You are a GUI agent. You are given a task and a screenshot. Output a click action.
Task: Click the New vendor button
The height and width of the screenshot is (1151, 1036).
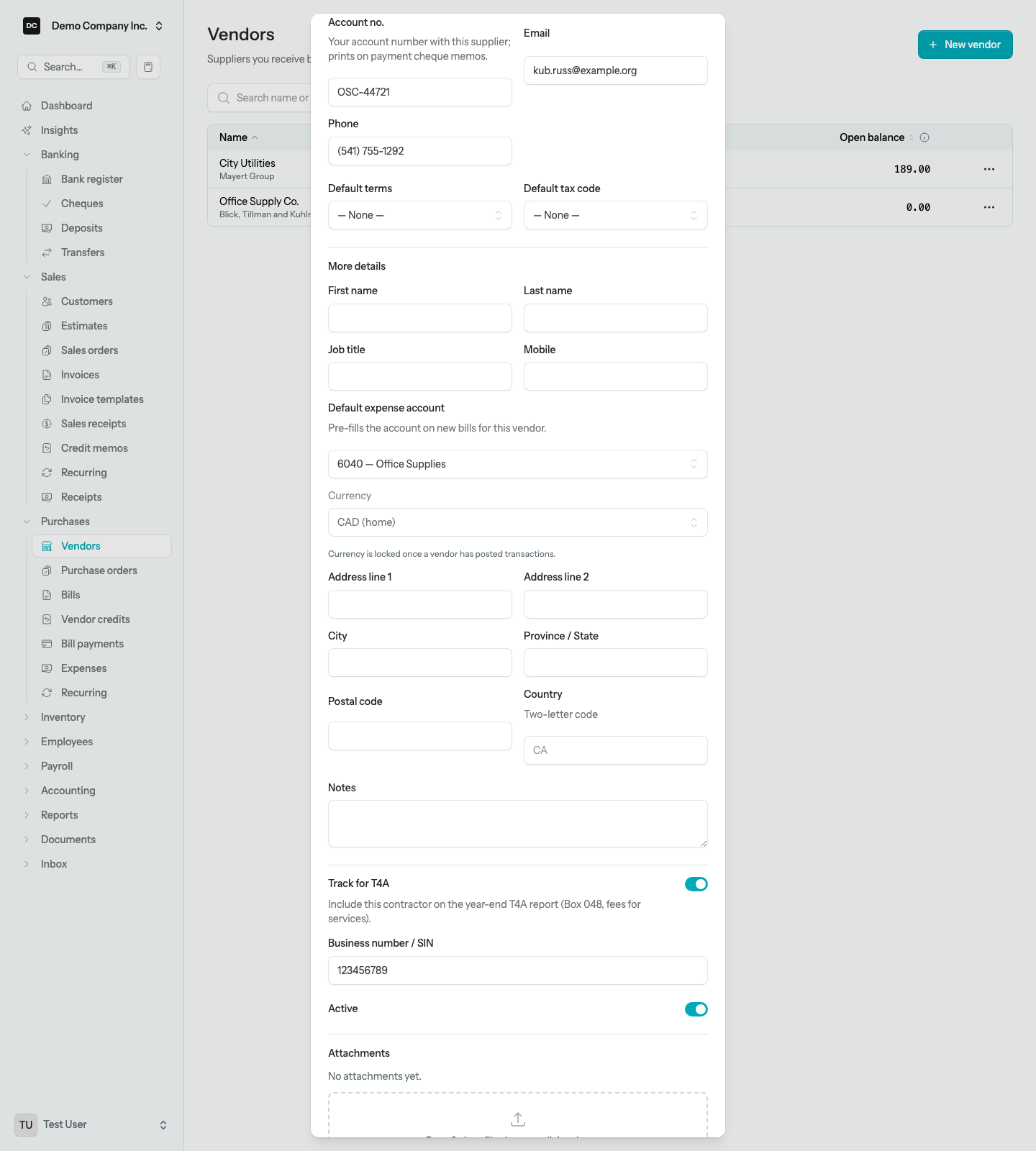(965, 45)
